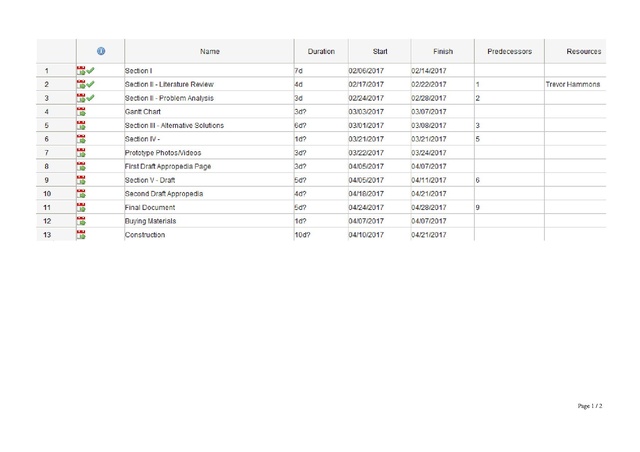Select the 'Construction' task name
Viewport: 640px width, 452px height.
pos(145,235)
